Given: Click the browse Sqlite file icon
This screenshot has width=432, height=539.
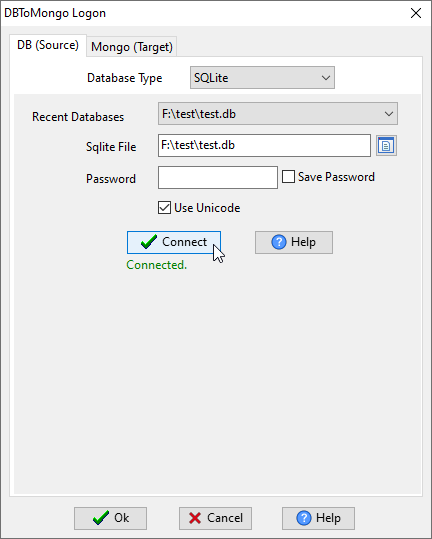Looking at the screenshot, I should click(x=386, y=145).
